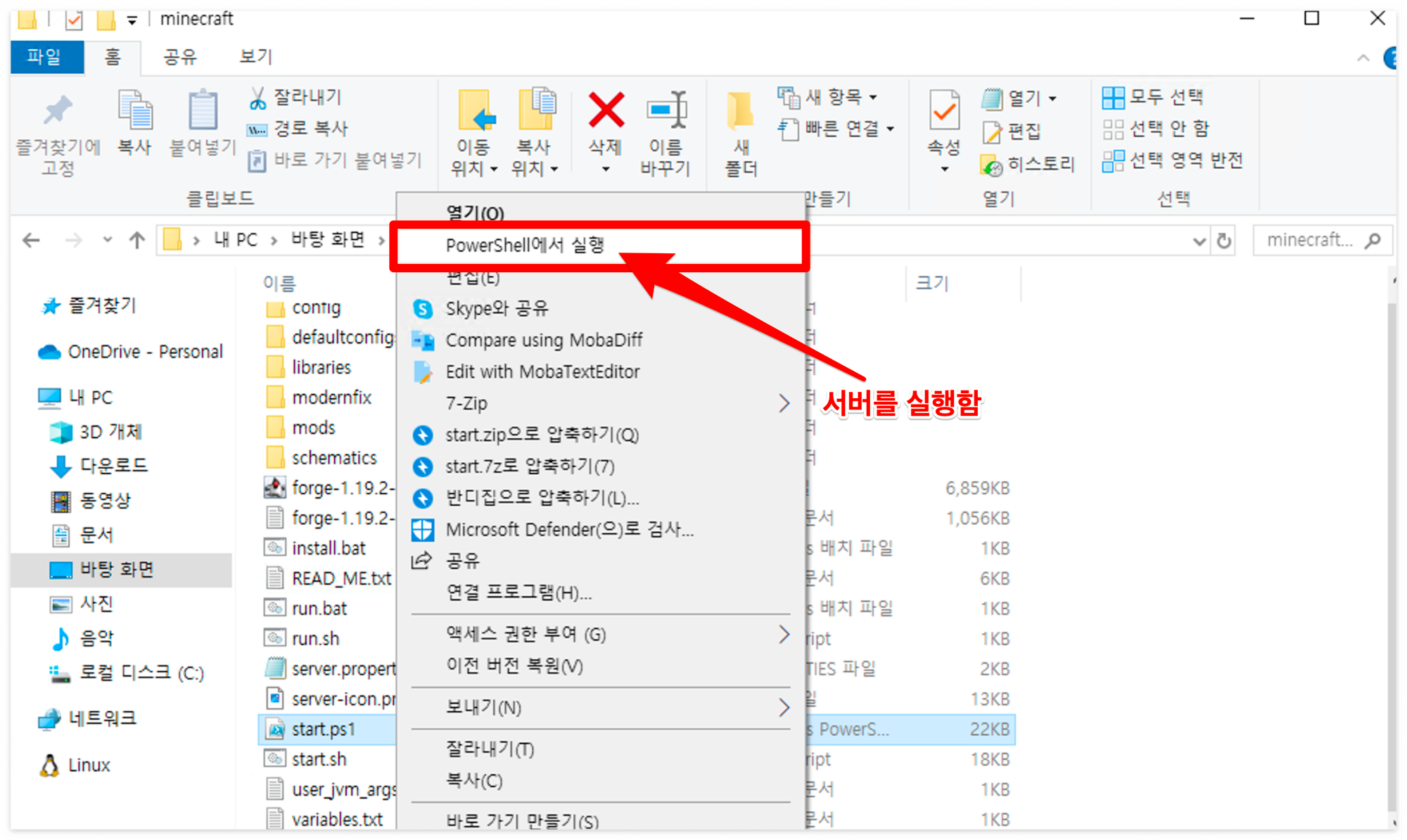Click the Copy (복사) ribbon icon
1407x840 pixels.
[134, 110]
